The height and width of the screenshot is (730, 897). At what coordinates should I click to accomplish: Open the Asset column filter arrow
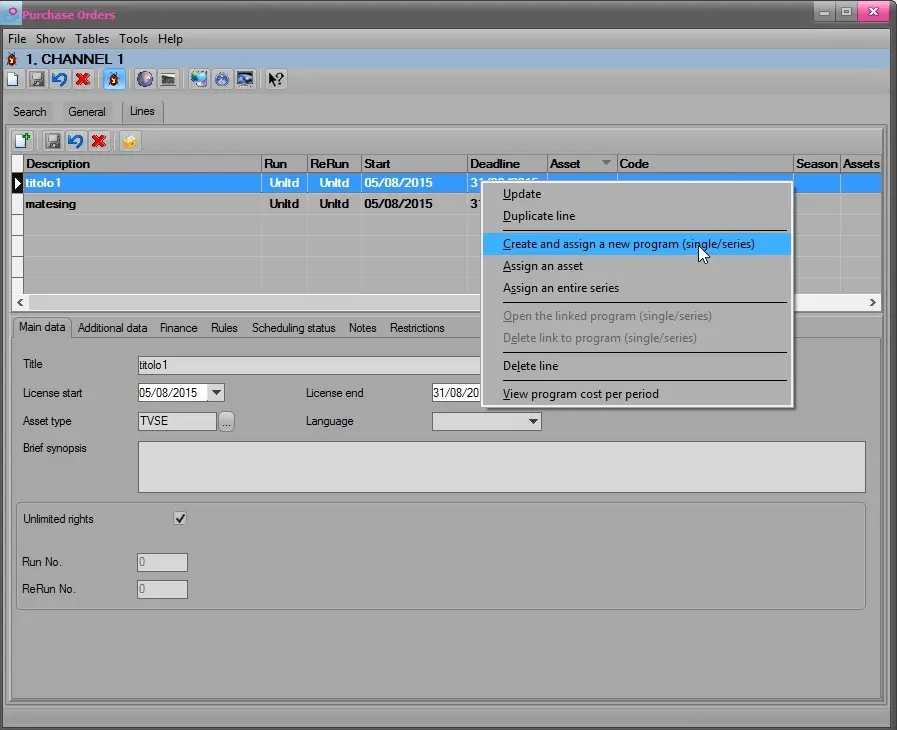tap(605, 164)
